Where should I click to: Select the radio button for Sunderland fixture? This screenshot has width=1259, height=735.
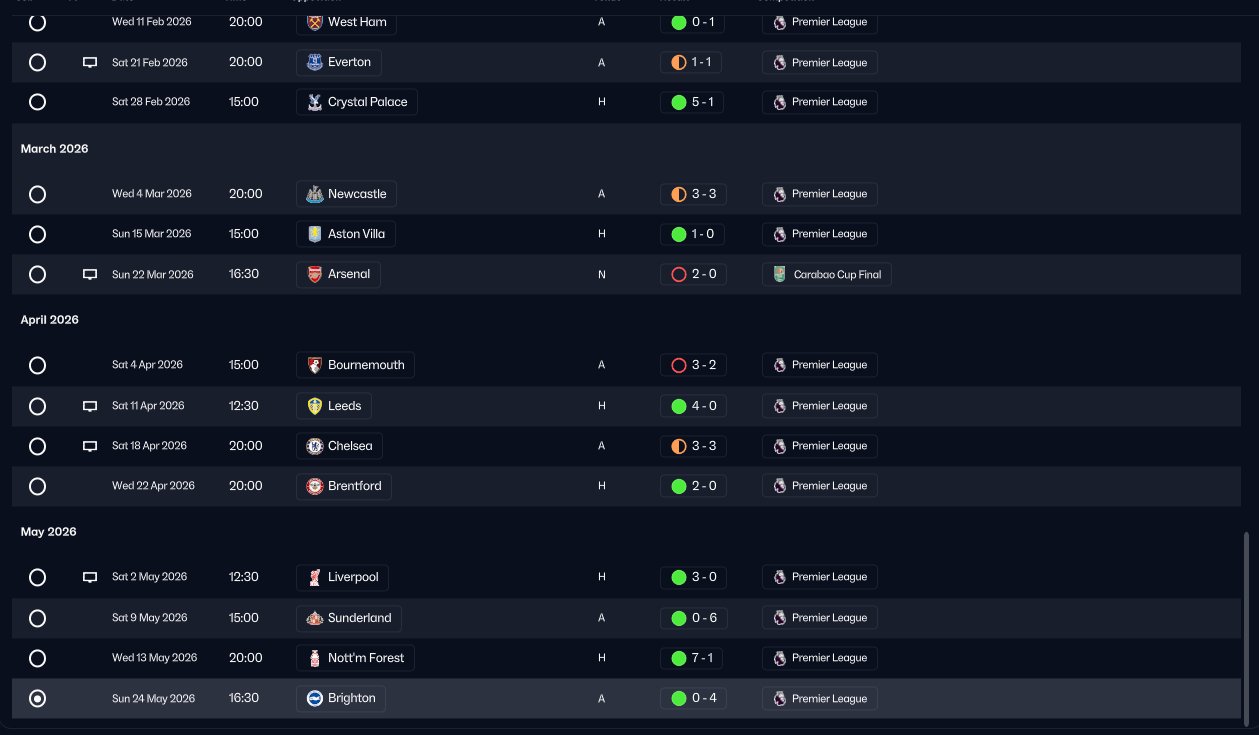click(37, 618)
